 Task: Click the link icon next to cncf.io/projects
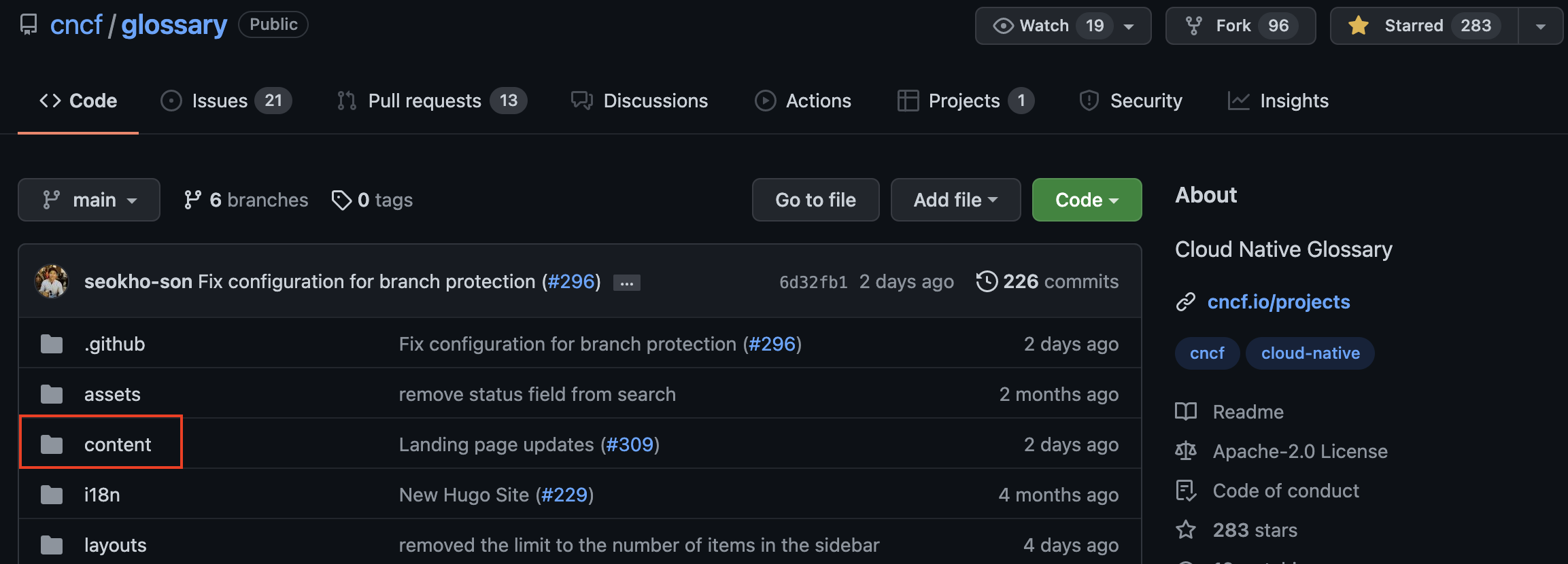1186,302
